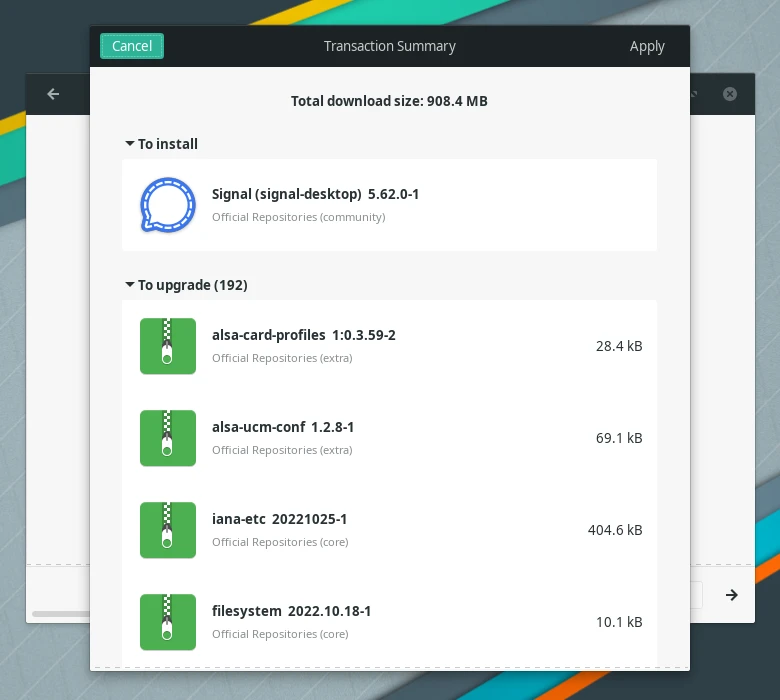Click Official Repositories (core) under filesystem
This screenshot has width=780, height=700.
(280, 634)
